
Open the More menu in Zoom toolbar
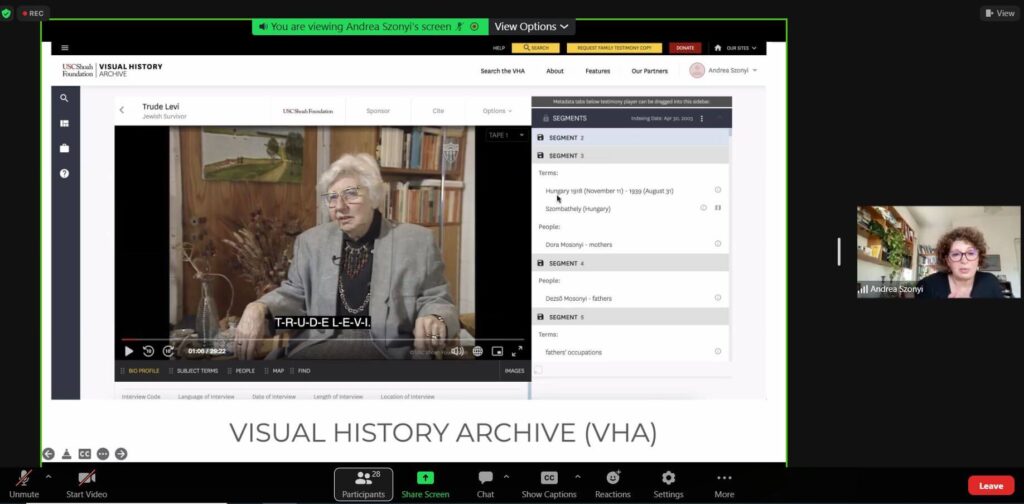pyautogui.click(x=724, y=484)
